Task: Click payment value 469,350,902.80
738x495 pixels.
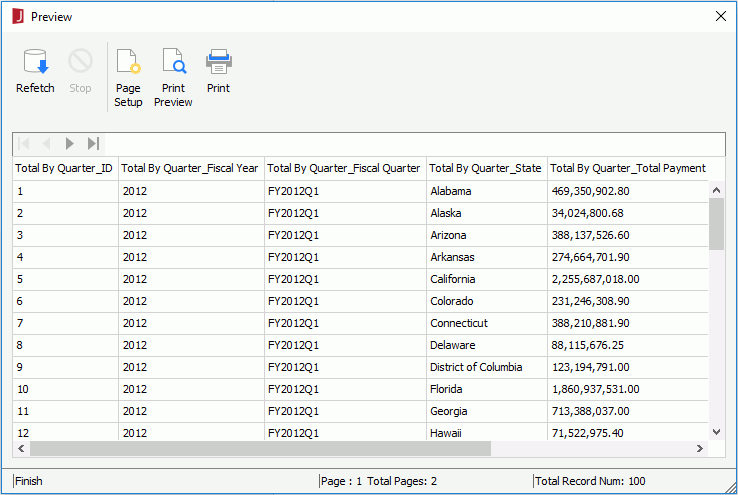Action: click(x=590, y=191)
